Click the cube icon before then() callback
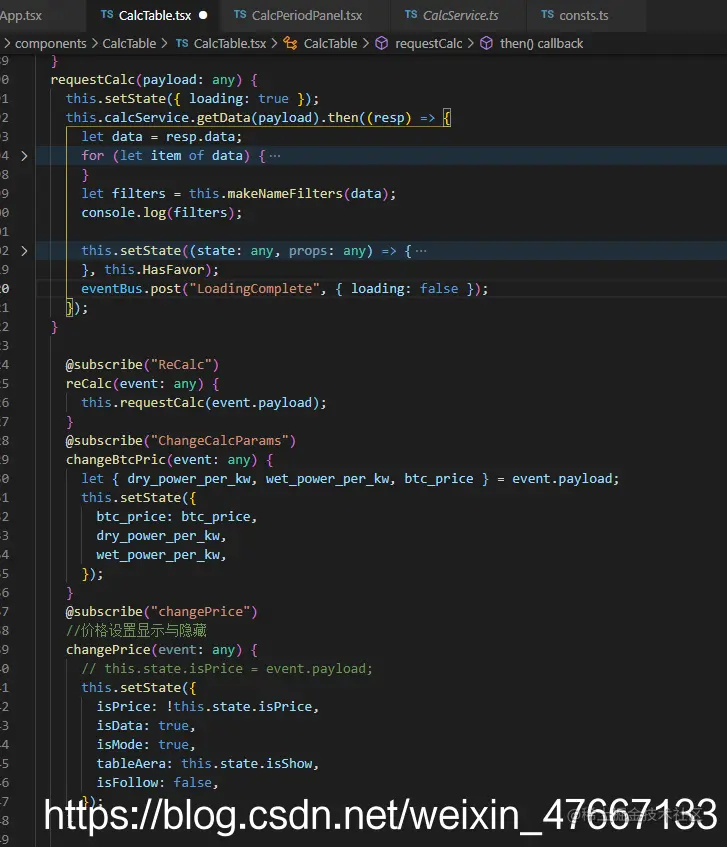 click(x=486, y=43)
